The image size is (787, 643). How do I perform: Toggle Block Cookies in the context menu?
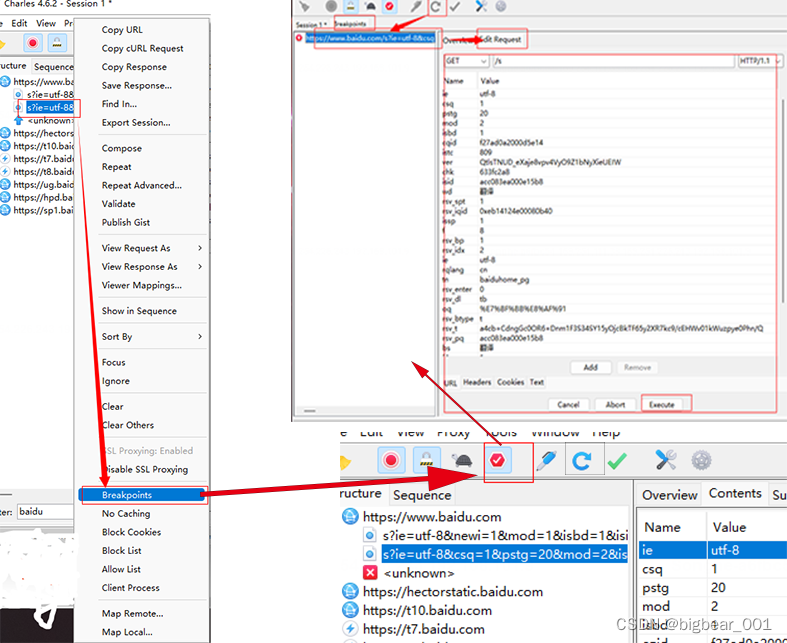[132, 532]
